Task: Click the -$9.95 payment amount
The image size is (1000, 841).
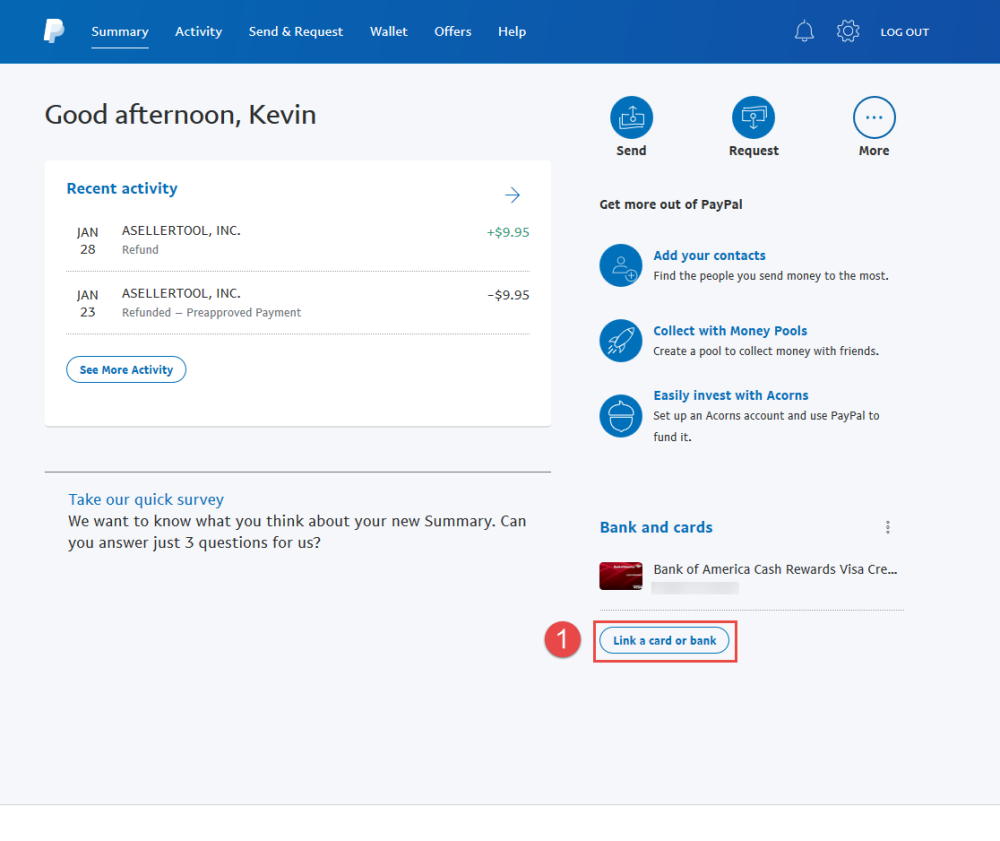Action: coord(508,295)
